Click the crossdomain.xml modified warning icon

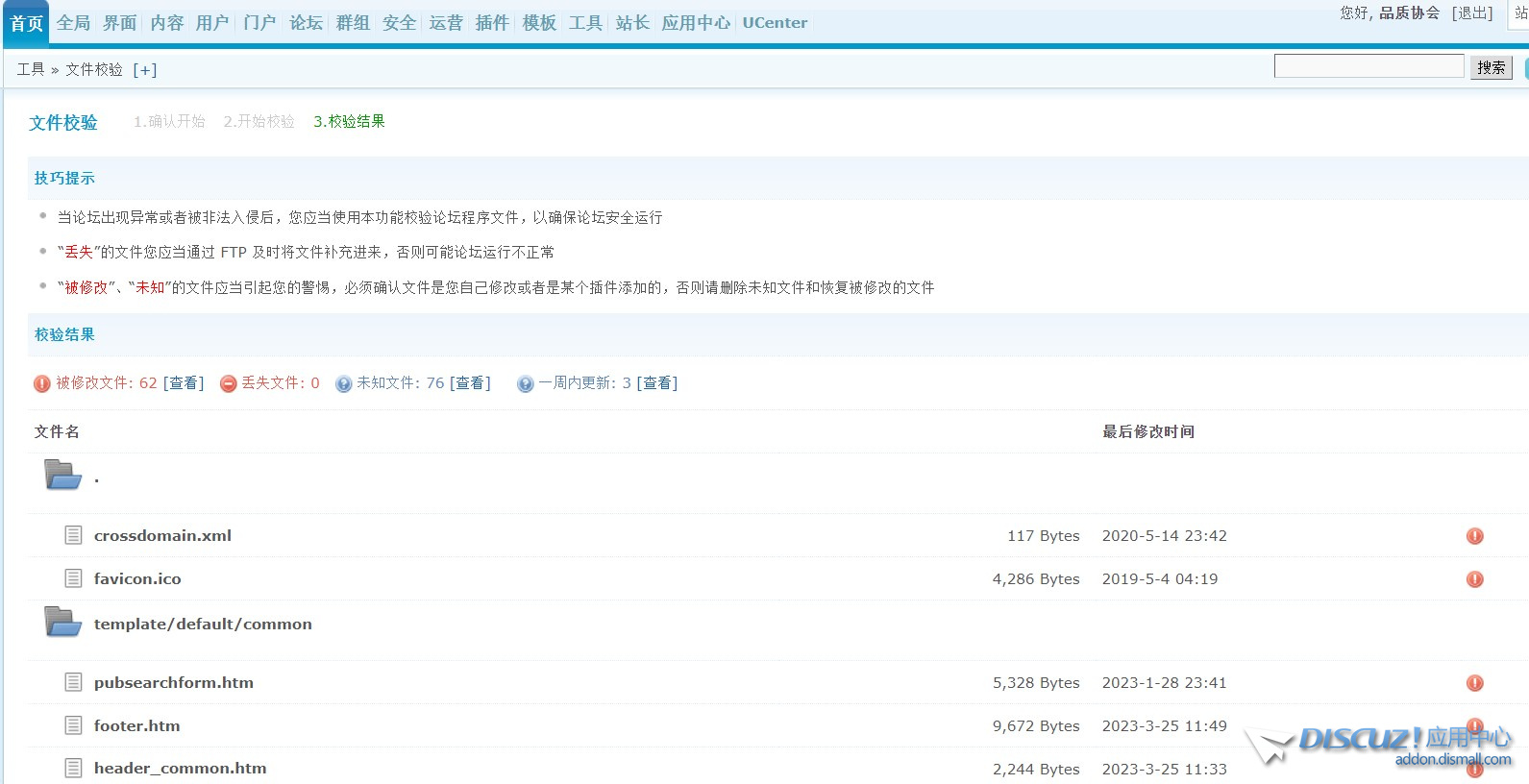(1475, 536)
